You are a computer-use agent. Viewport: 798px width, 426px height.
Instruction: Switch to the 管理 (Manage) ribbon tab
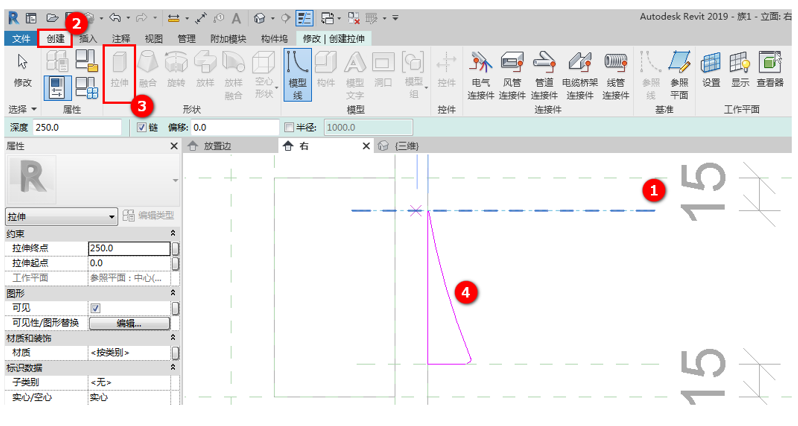pyautogui.click(x=186, y=39)
